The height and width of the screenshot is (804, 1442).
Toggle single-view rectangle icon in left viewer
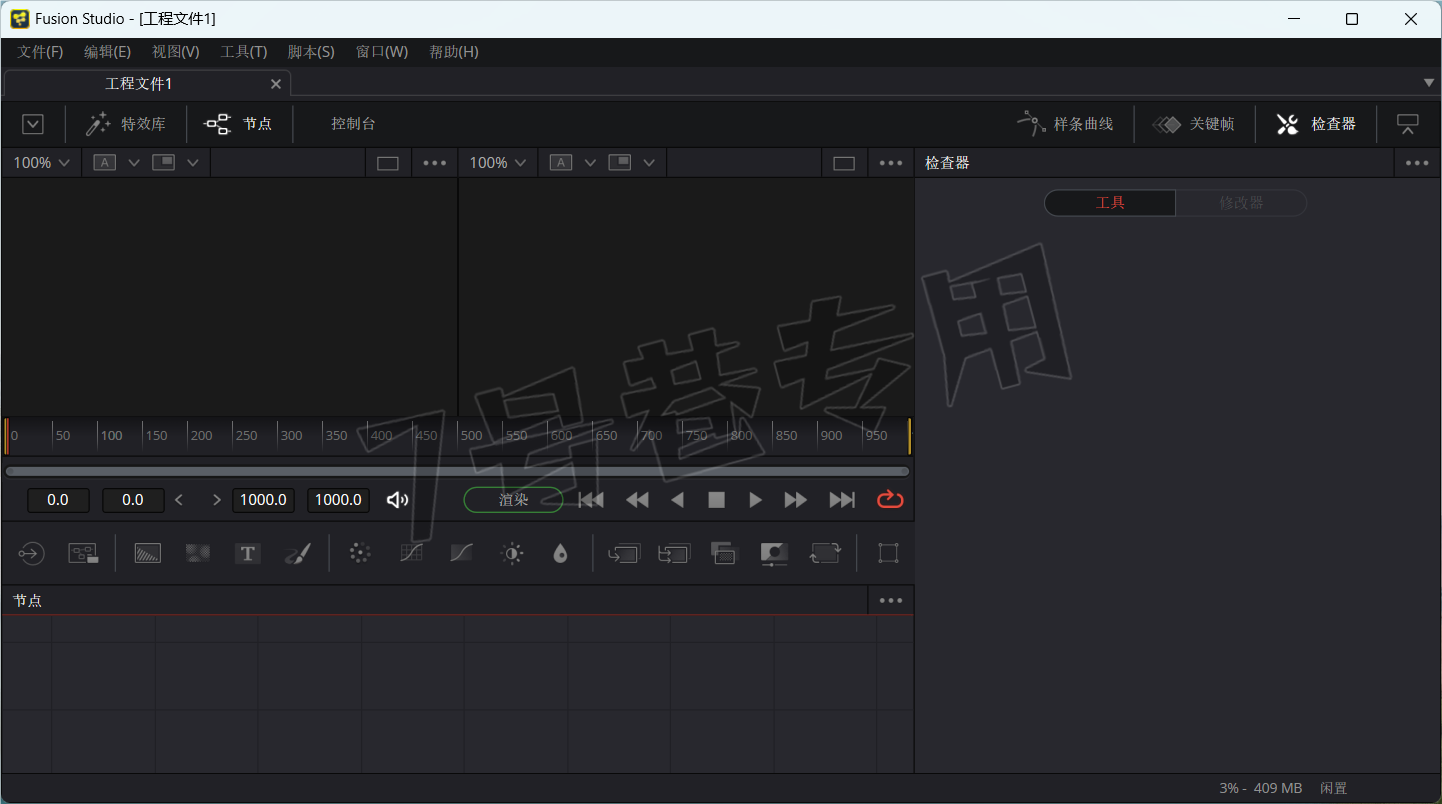388,163
